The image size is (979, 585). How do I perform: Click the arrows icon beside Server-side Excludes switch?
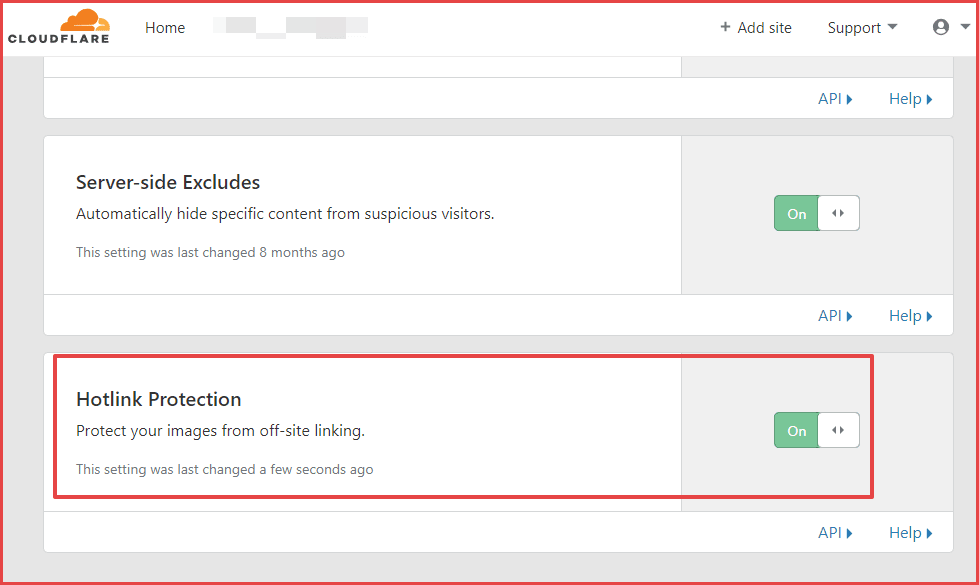[838, 213]
